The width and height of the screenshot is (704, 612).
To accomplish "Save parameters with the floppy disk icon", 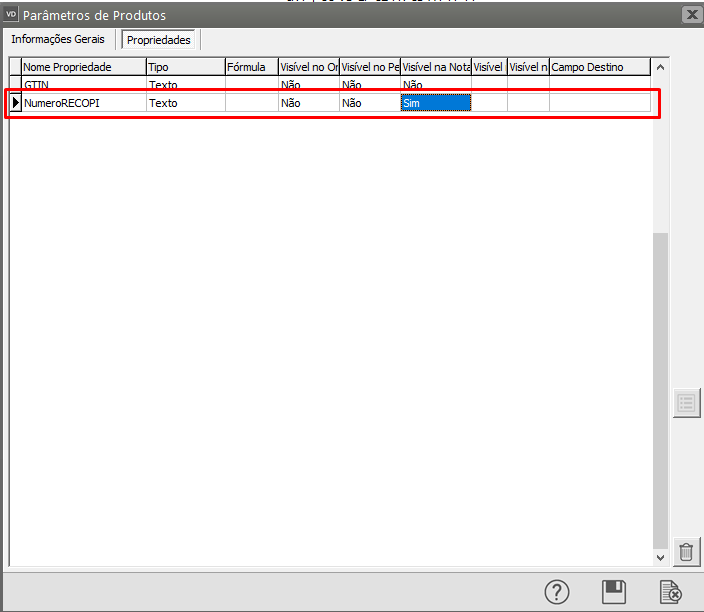I will pyautogui.click(x=613, y=592).
